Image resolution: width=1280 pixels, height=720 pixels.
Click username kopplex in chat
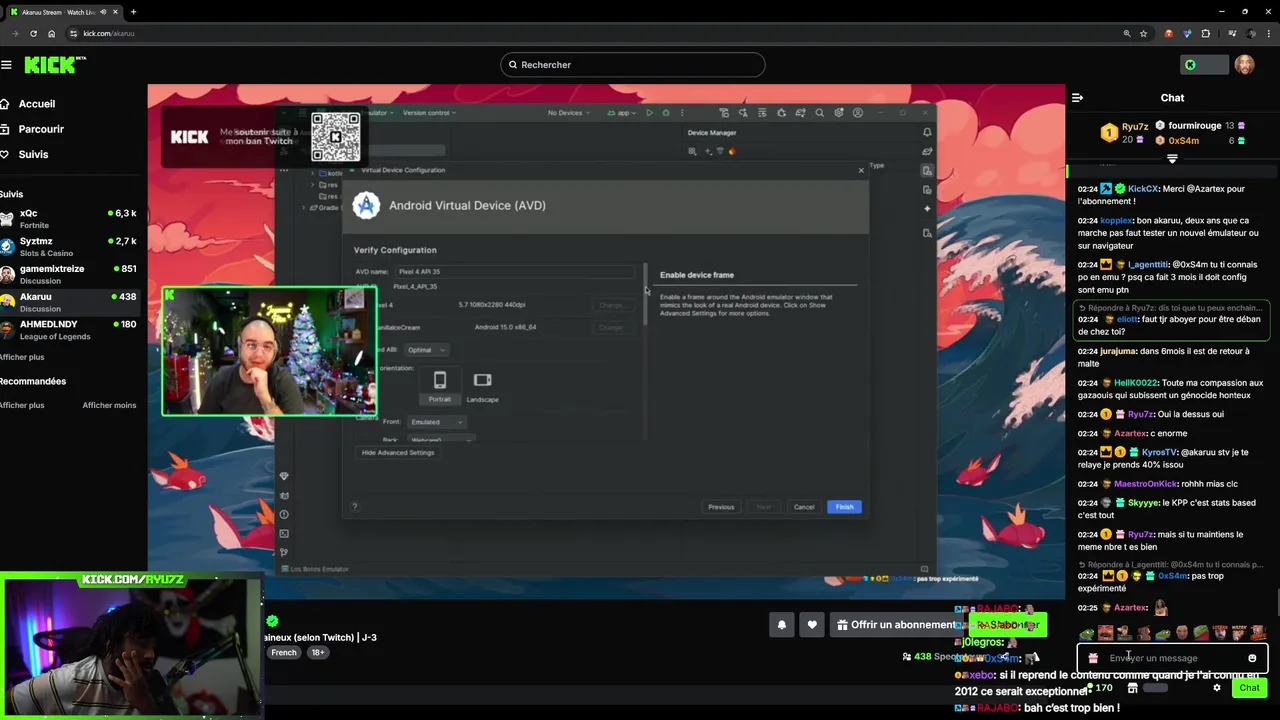click(1116, 220)
